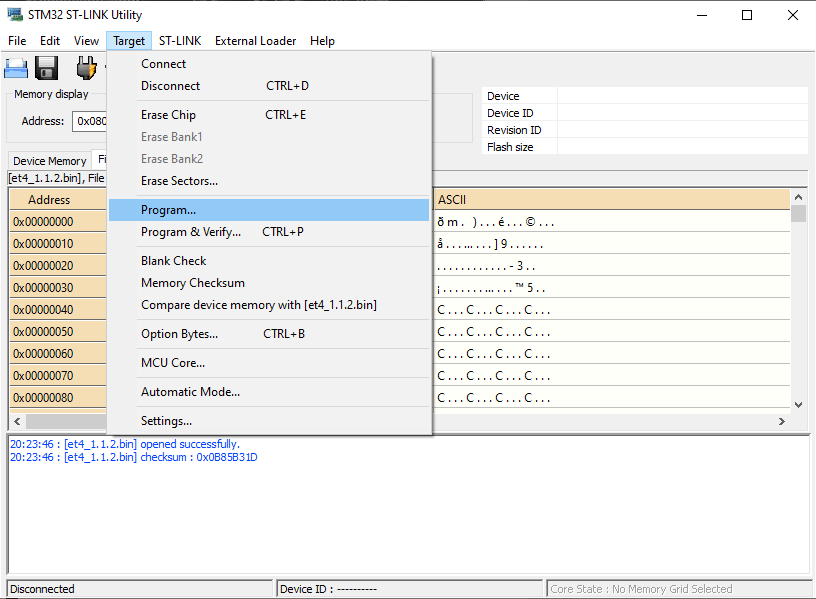Click the '[et4_1.1.2.bin], File' info label
816x599 pixels.
[56, 178]
